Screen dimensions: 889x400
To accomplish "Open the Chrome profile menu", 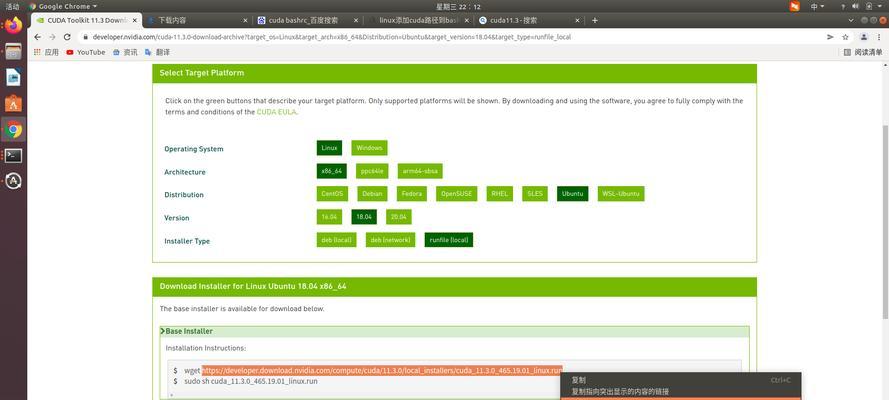I will point(863,37).
